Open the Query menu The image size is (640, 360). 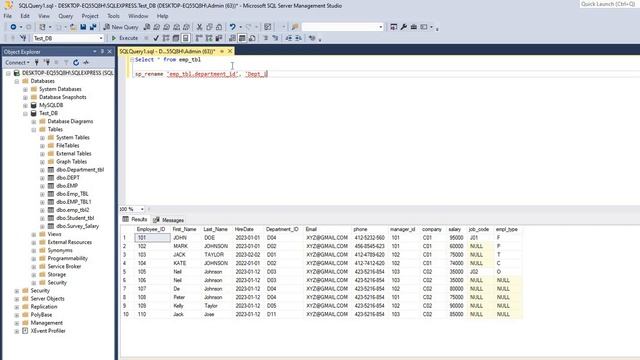coord(65,16)
